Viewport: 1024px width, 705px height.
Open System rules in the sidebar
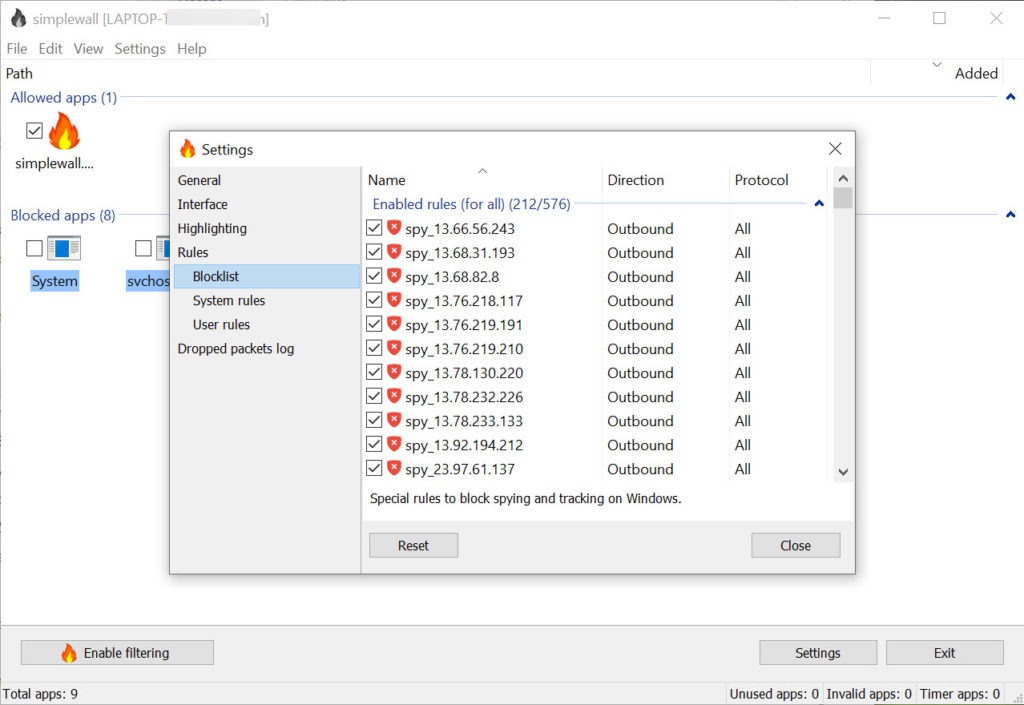coord(229,300)
